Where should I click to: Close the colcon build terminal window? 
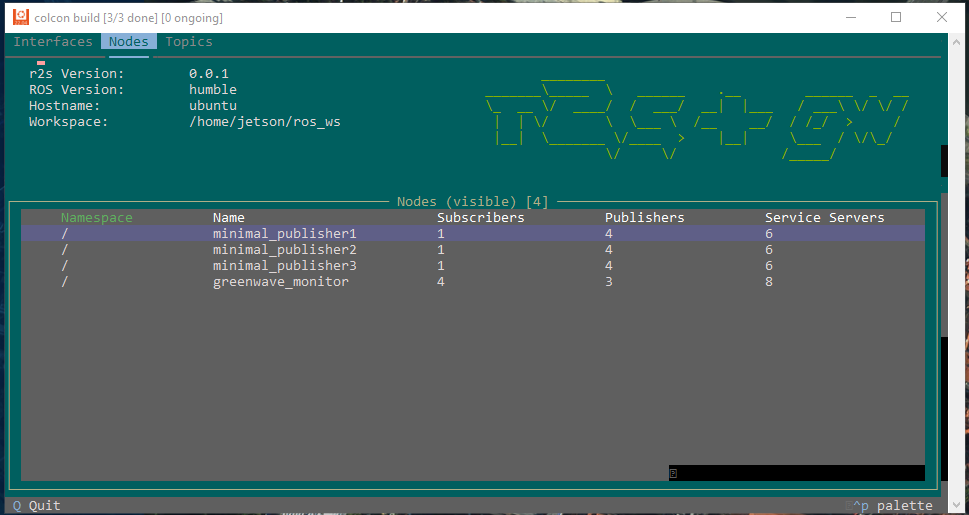coord(941,17)
